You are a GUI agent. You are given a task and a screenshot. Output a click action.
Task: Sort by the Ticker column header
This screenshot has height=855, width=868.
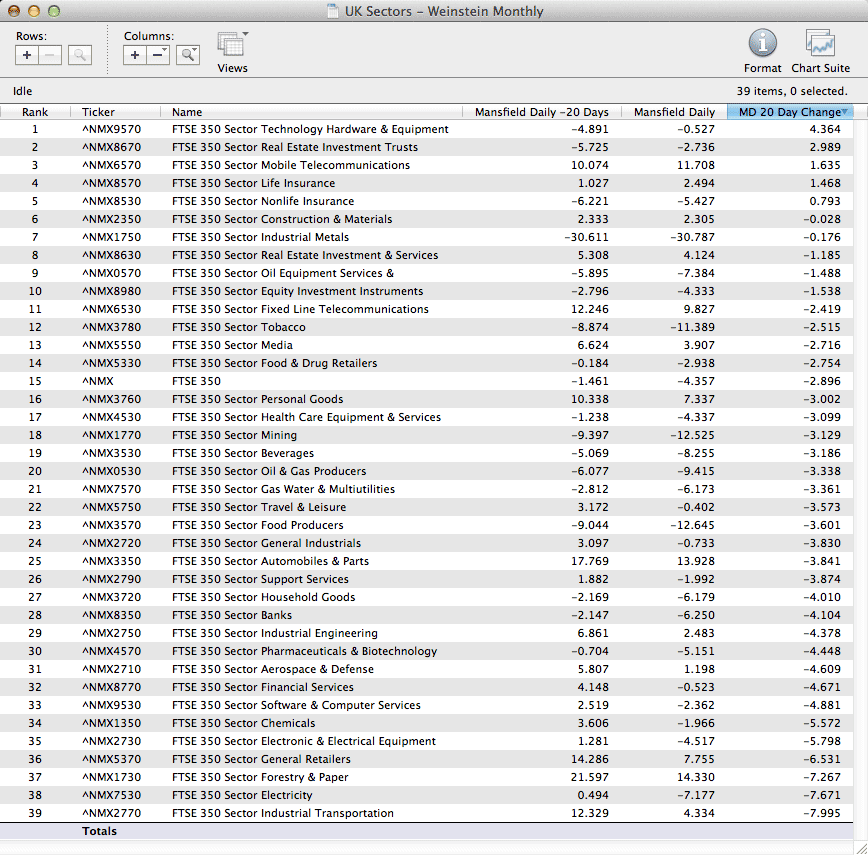click(x=98, y=112)
